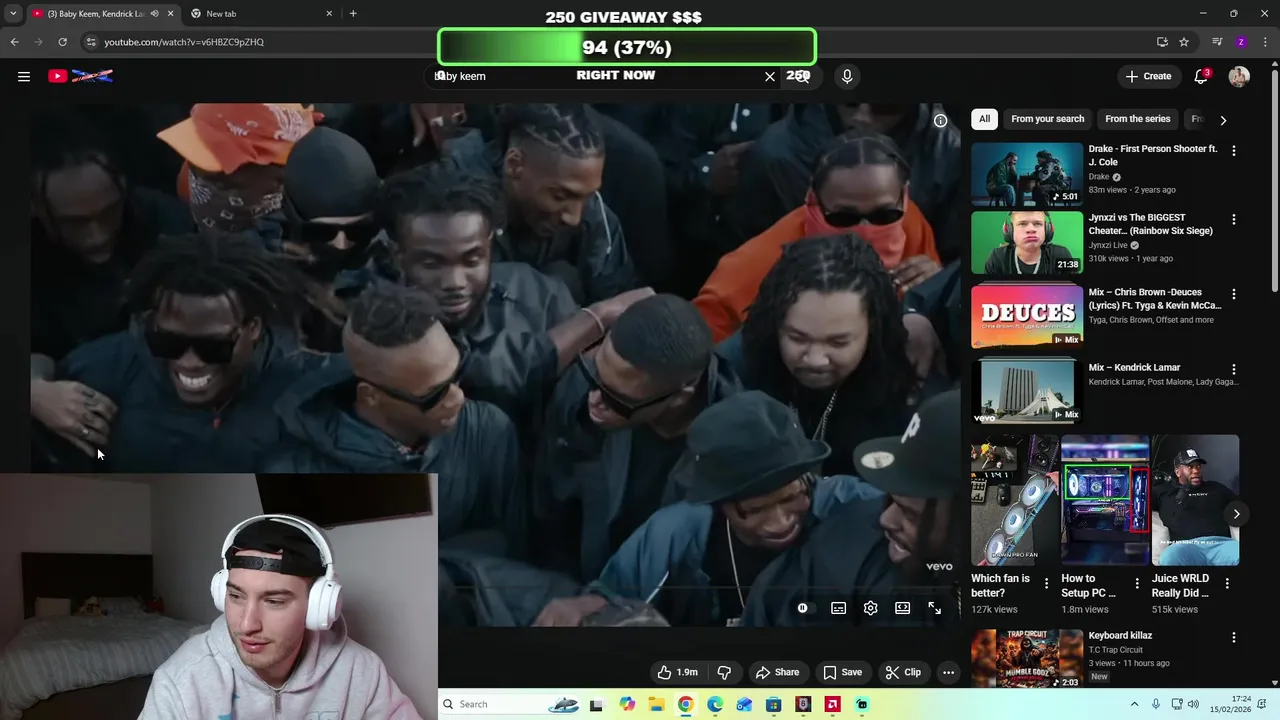This screenshot has width=1280, height=720.
Task: Select the From your search chip
Action: (x=1047, y=119)
